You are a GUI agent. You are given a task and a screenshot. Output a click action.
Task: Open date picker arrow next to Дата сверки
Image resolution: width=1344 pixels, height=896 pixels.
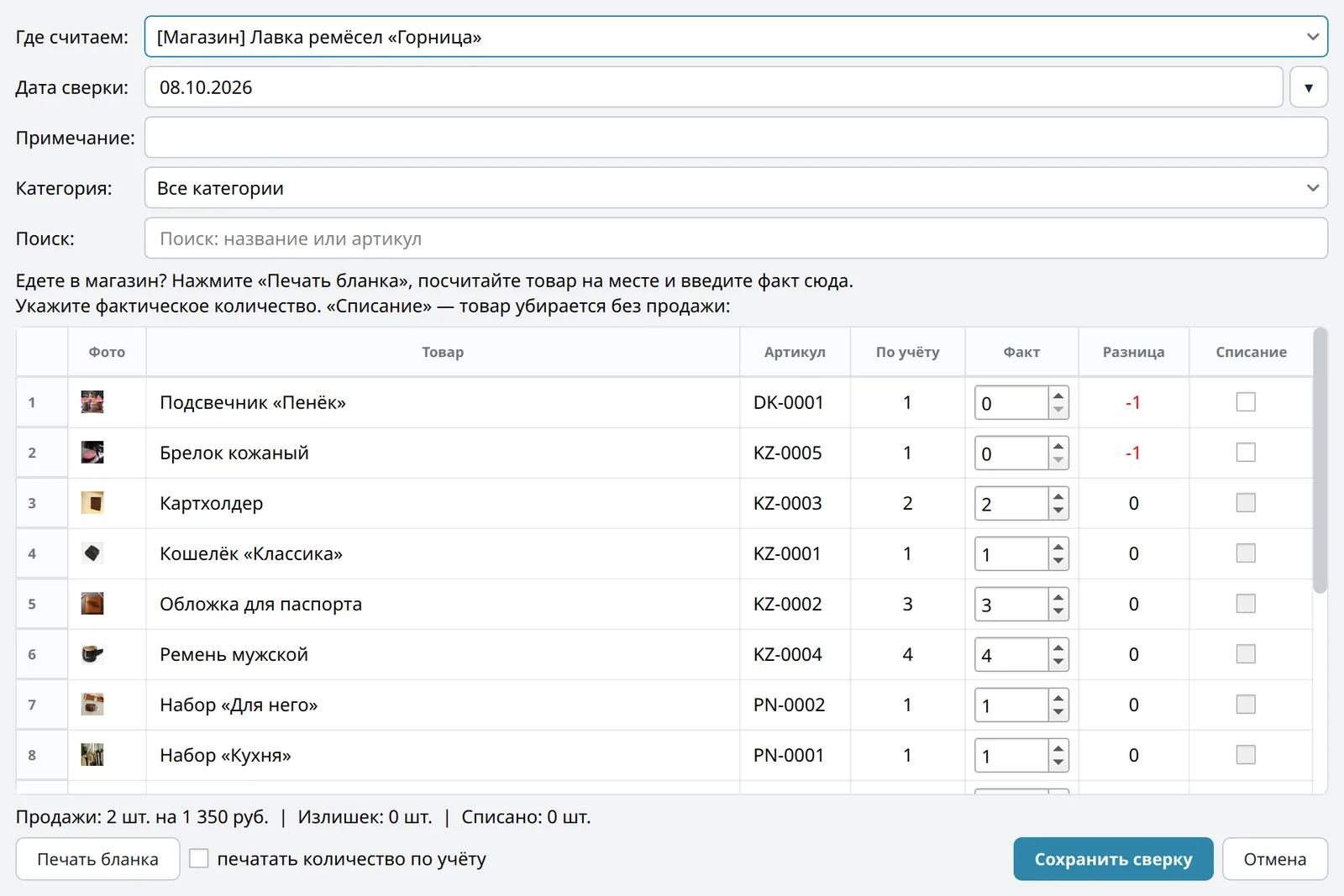[1309, 87]
